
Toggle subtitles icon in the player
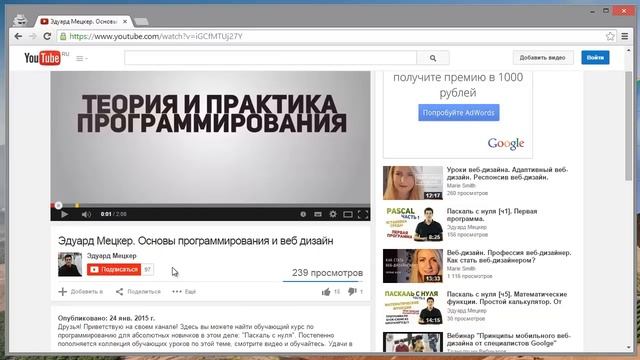tap(318, 214)
